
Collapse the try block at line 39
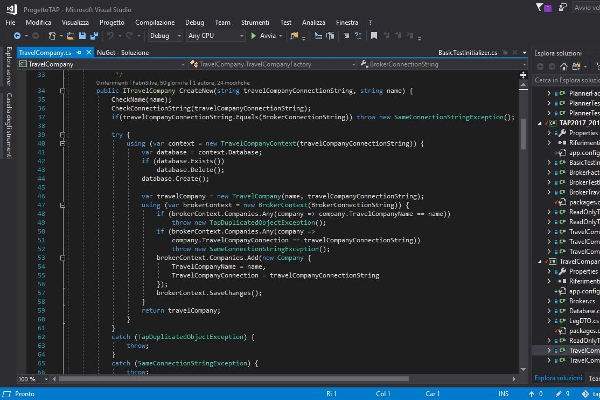click(62, 135)
